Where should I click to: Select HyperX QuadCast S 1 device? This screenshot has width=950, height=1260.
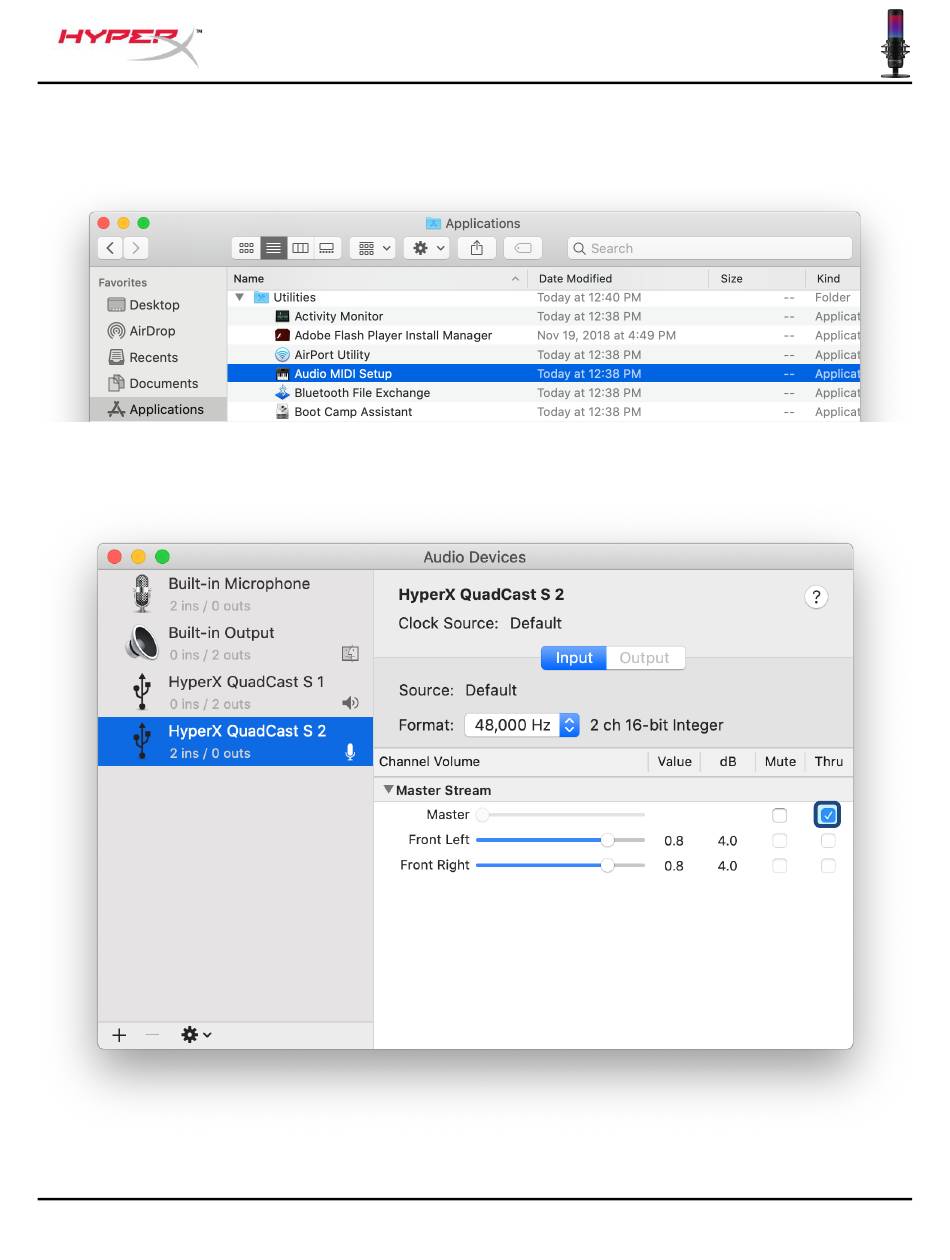click(x=235, y=692)
